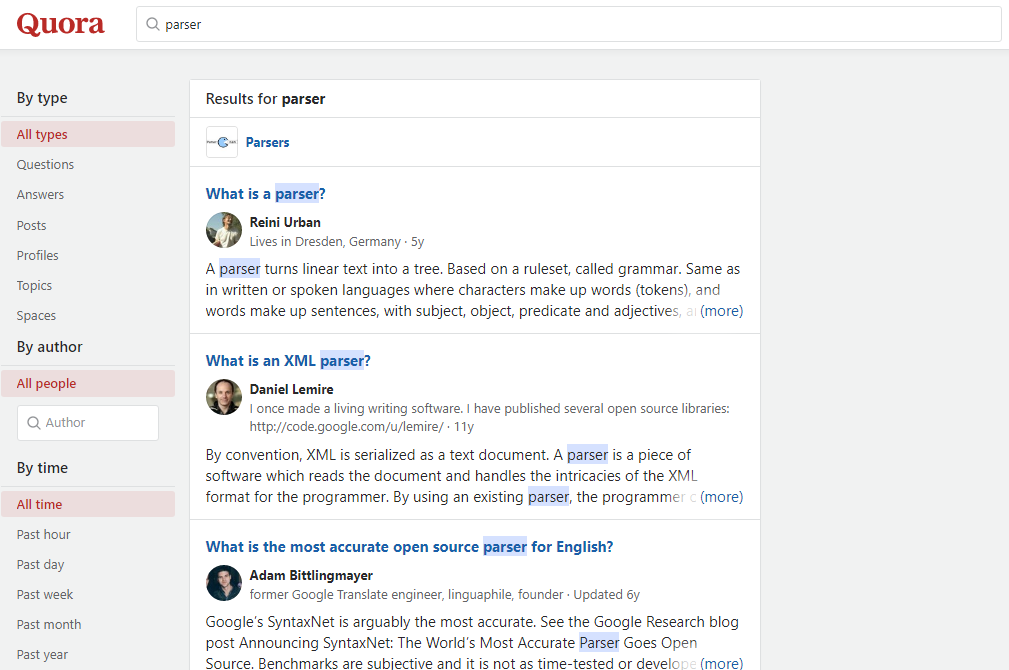Click Reini Urban's profile picture
This screenshot has width=1009, height=670.
pos(223,230)
